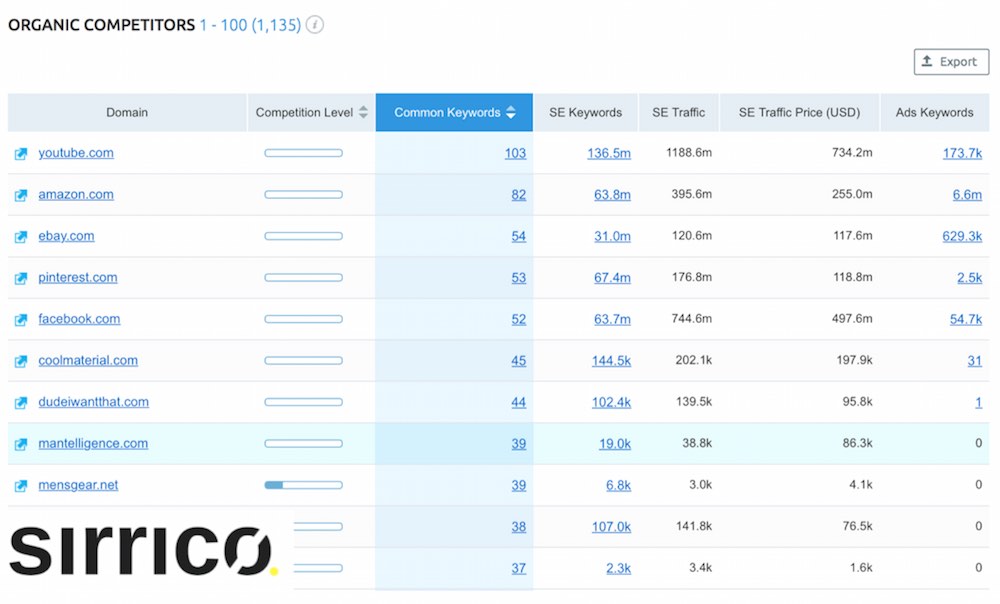
Task: Open the dudeiwantthat.com domain link
Action: (94, 402)
